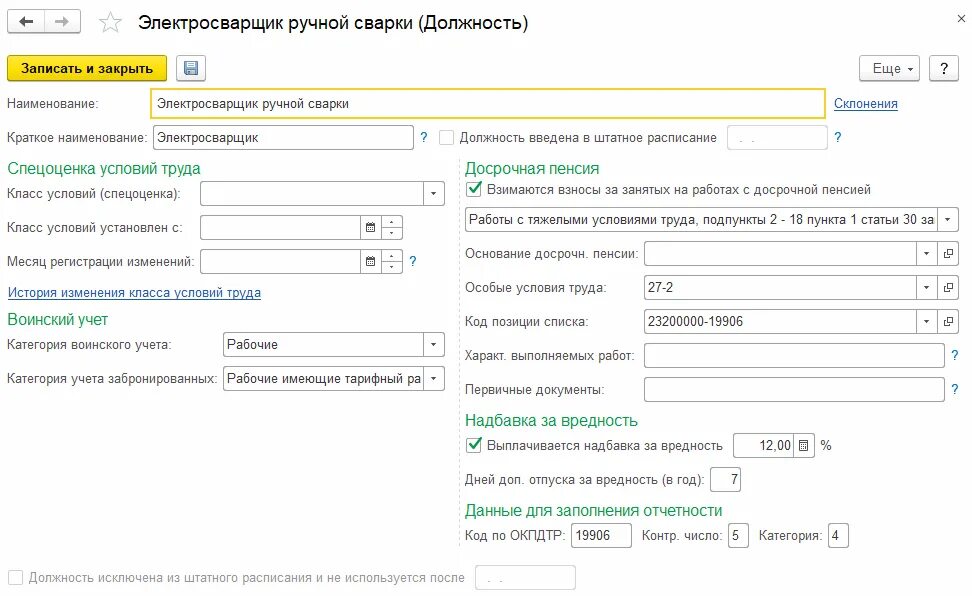Screen dimensions: 972x596
Task: Open calendar for class conditions date
Action: pos(370,228)
